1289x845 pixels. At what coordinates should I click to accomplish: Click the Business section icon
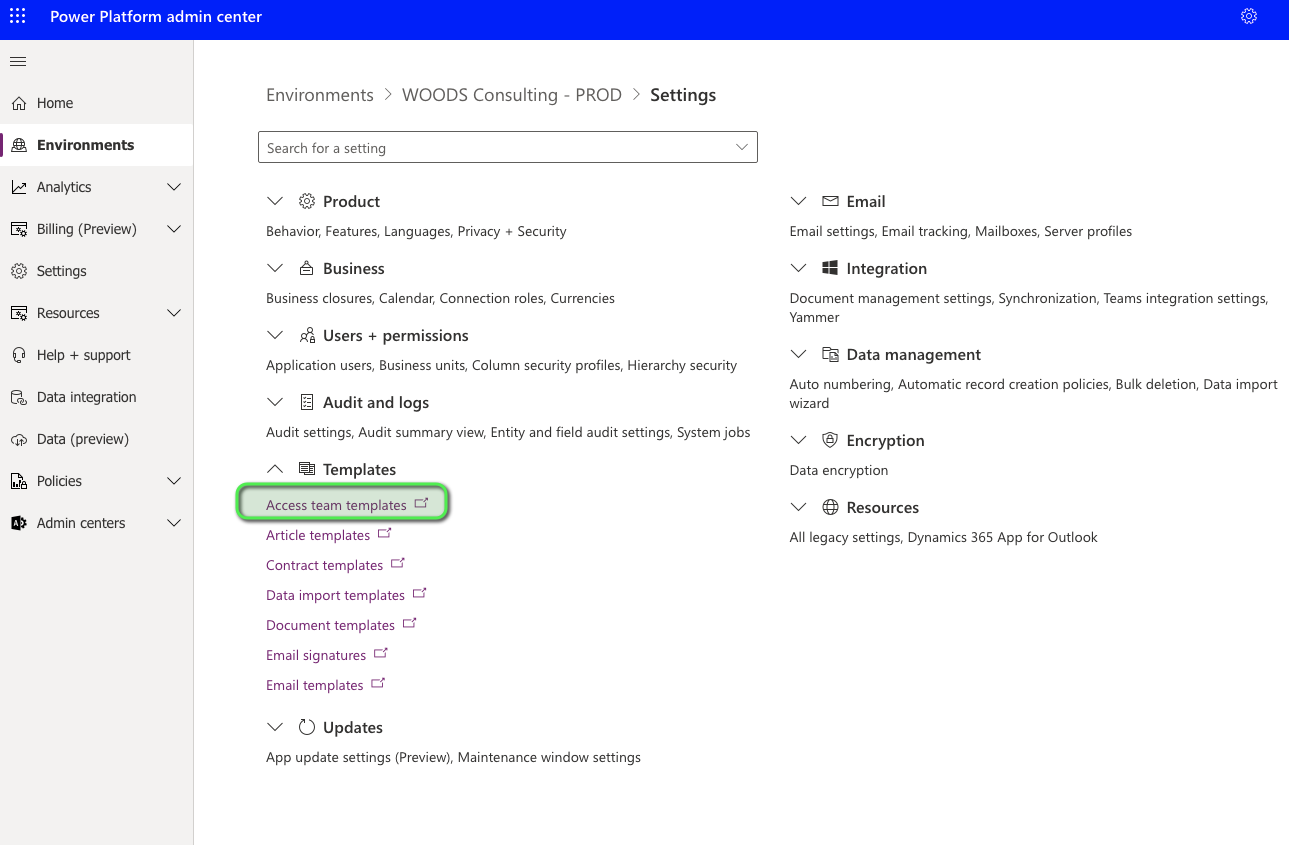[x=307, y=268]
